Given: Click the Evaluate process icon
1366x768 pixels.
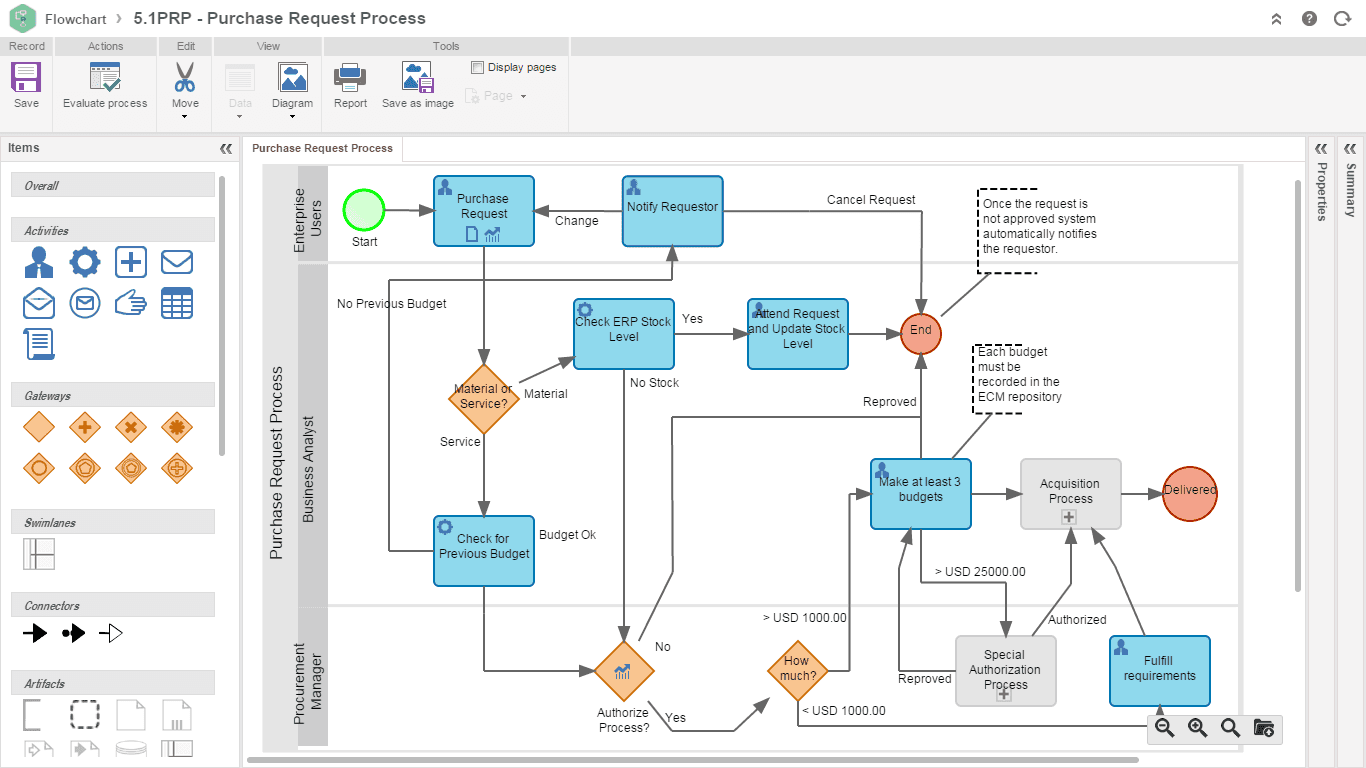Looking at the screenshot, I should [x=105, y=77].
